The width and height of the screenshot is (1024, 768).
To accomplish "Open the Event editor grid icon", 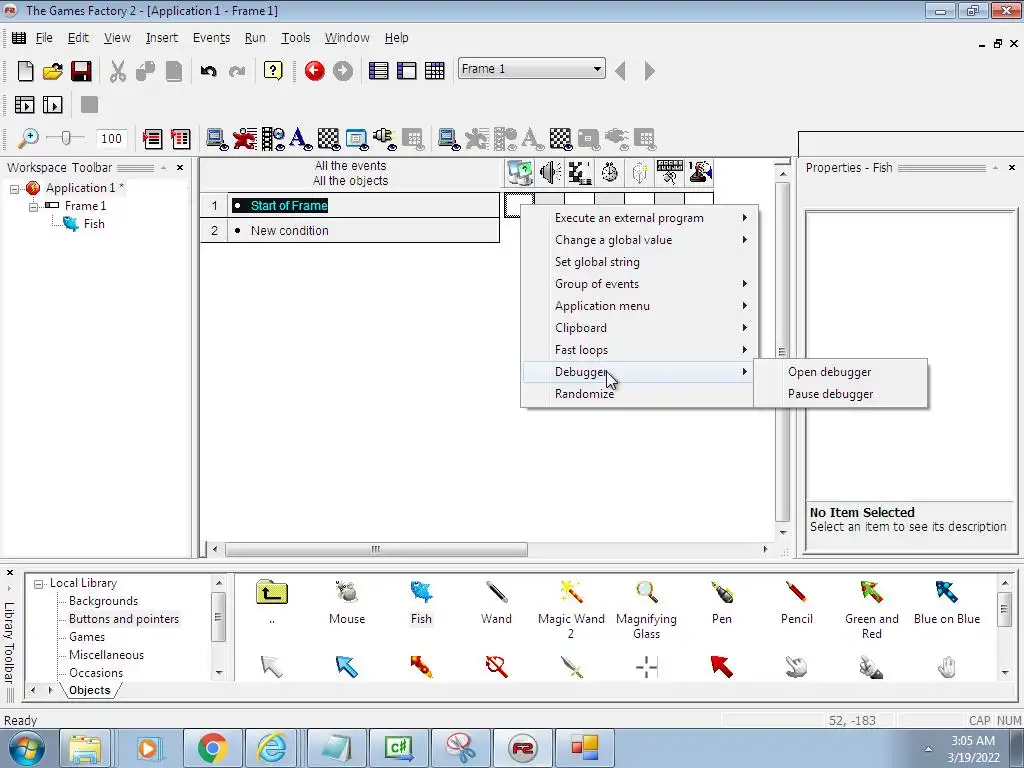I will coord(434,71).
